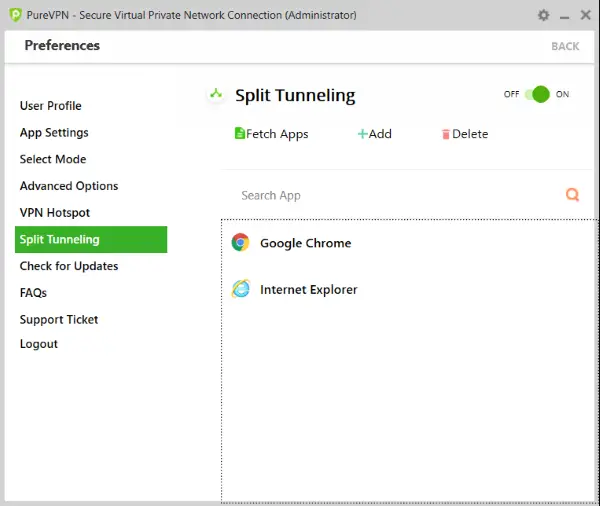This screenshot has width=600, height=506.
Task: Open the FAQs section
Action: (x=33, y=293)
